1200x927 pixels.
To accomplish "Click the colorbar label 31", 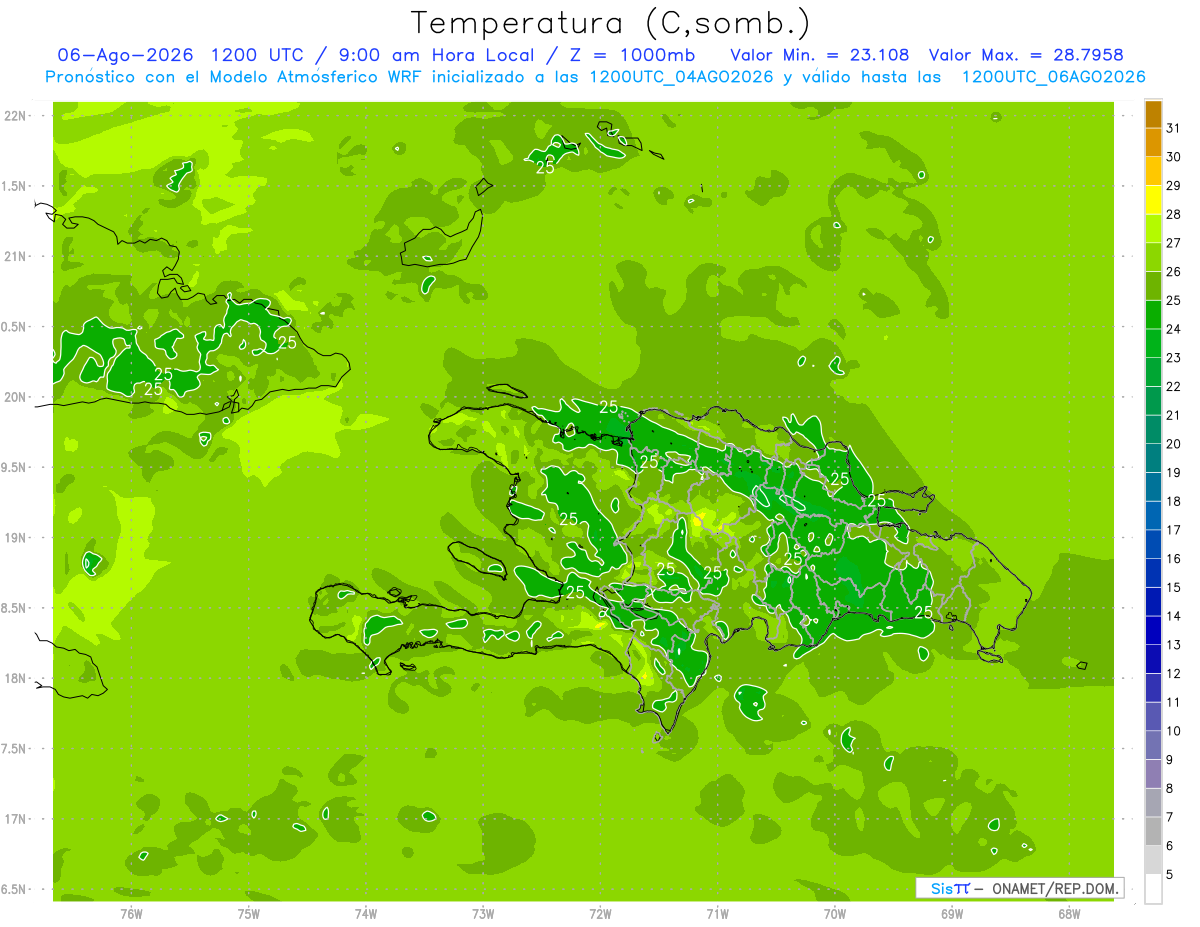I will coord(1173,128).
